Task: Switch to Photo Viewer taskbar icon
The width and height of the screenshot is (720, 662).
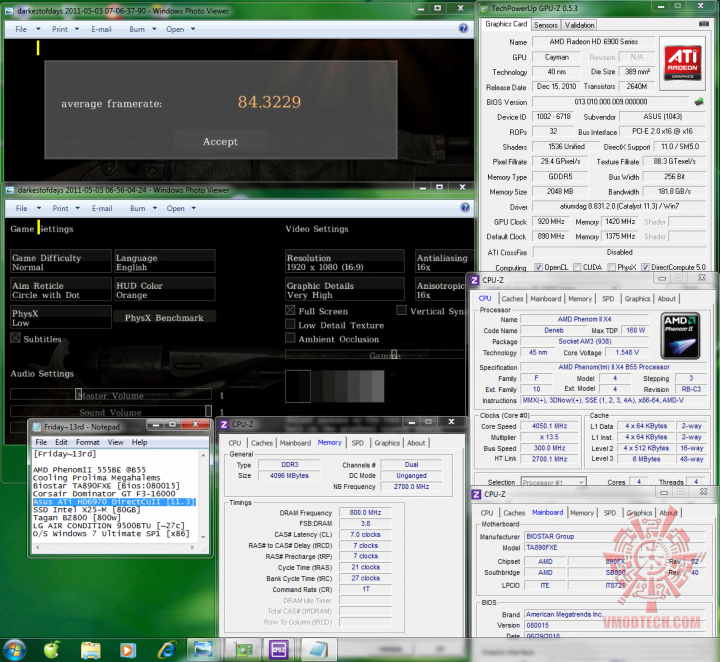Action: coord(203,650)
